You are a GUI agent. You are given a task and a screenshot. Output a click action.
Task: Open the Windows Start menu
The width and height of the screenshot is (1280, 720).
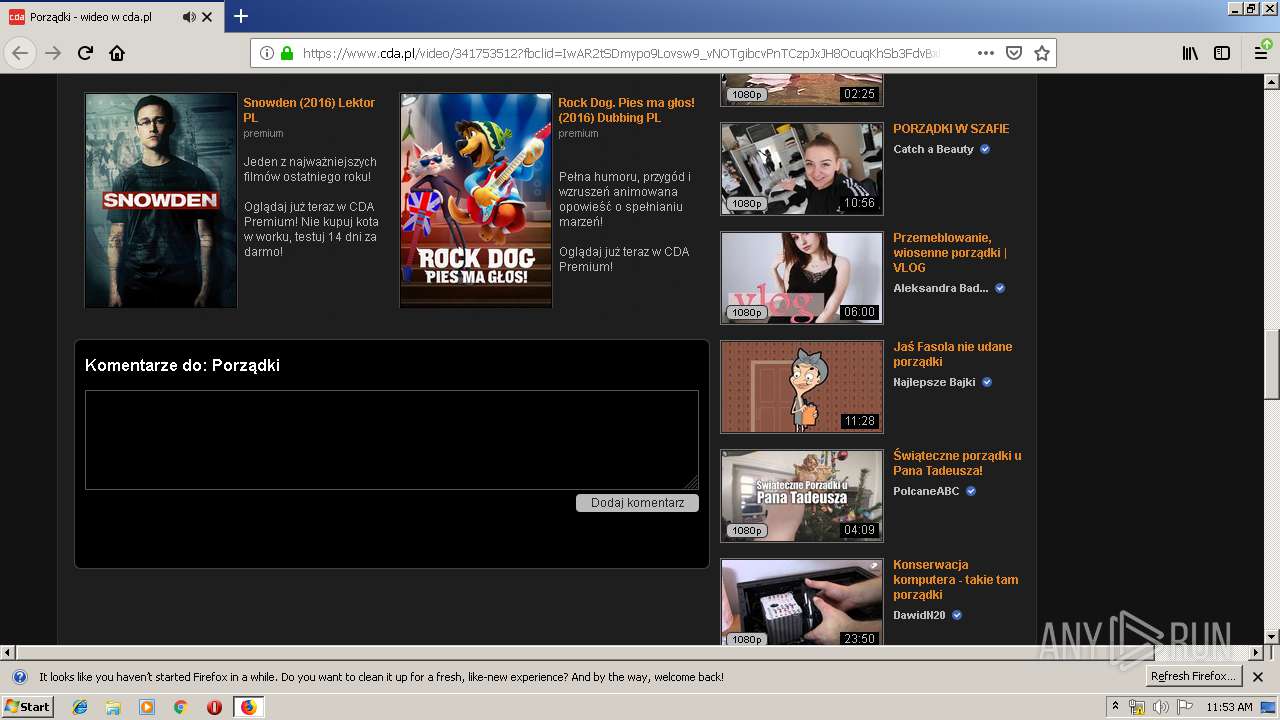coord(28,707)
